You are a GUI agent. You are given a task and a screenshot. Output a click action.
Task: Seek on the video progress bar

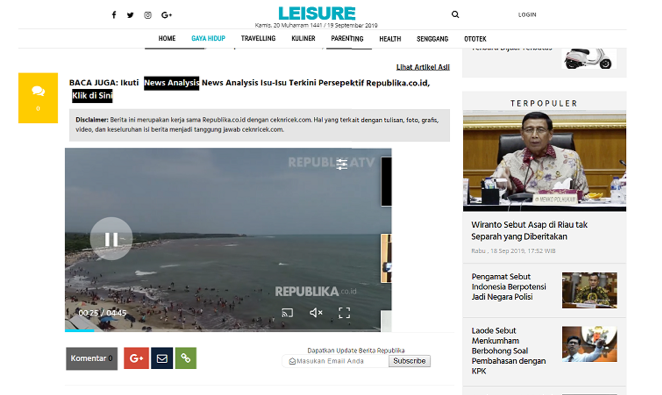[223, 330]
